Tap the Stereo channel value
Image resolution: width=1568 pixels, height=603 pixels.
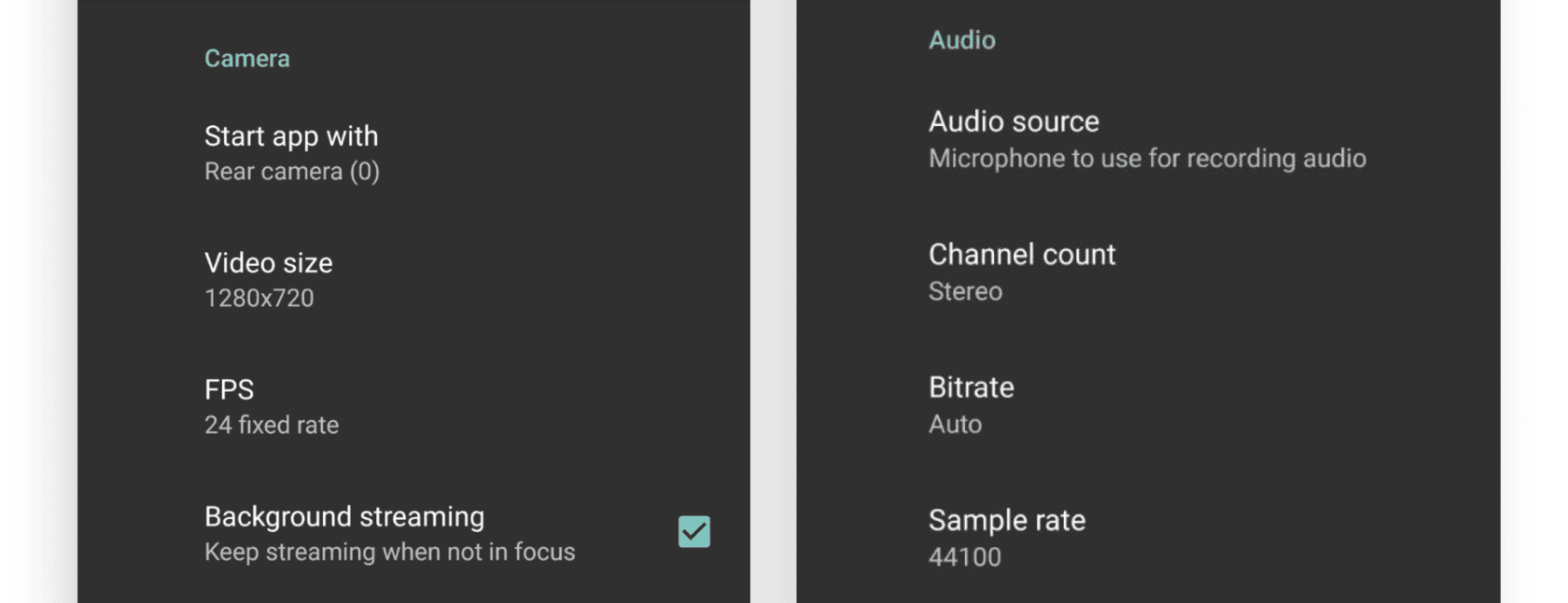point(965,291)
